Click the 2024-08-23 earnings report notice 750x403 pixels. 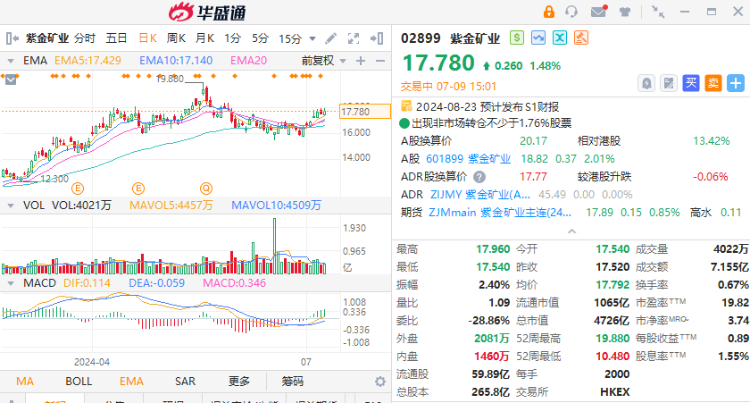487,107
